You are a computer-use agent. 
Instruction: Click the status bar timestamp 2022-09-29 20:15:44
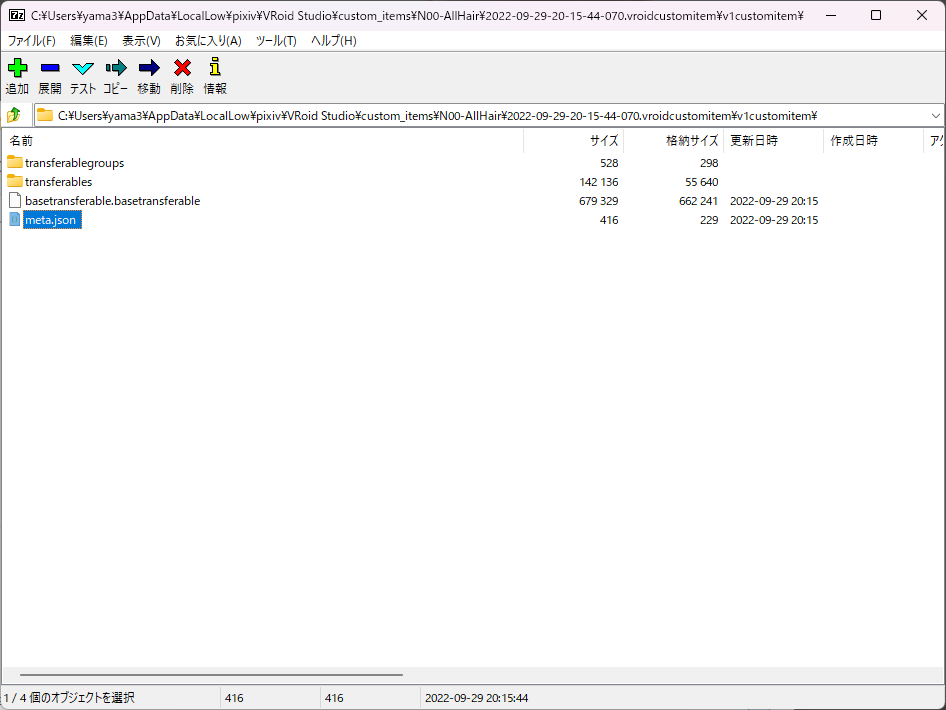pyautogui.click(x=477, y=698)
